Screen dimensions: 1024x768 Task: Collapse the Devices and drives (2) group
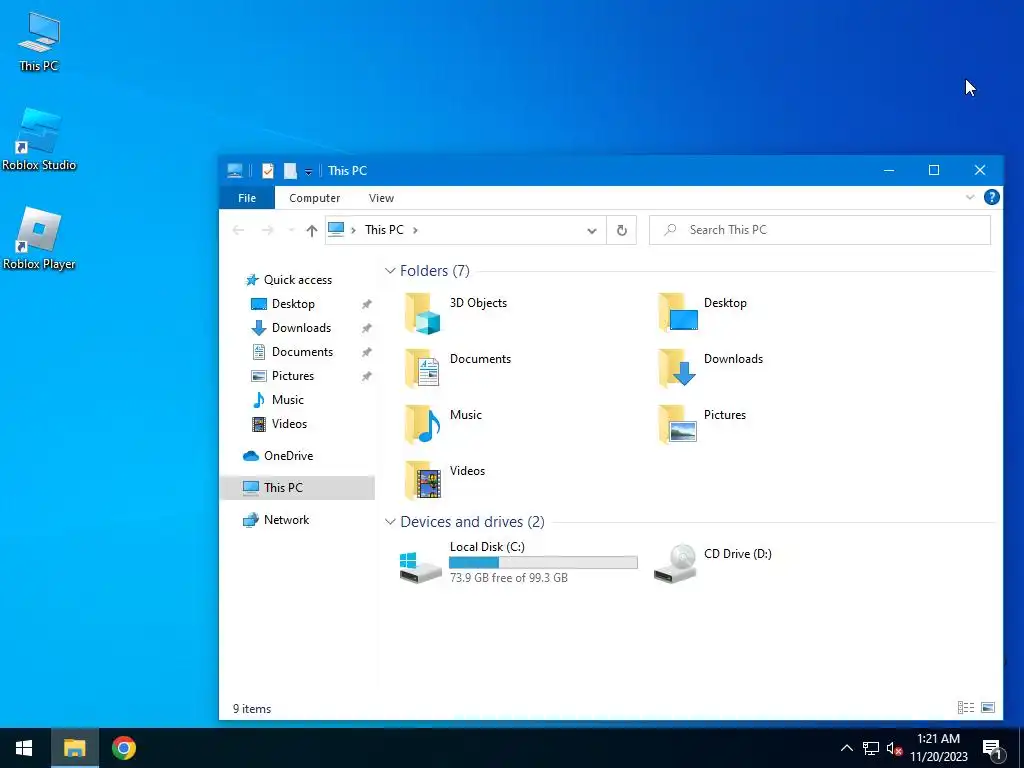click(390, 522)
